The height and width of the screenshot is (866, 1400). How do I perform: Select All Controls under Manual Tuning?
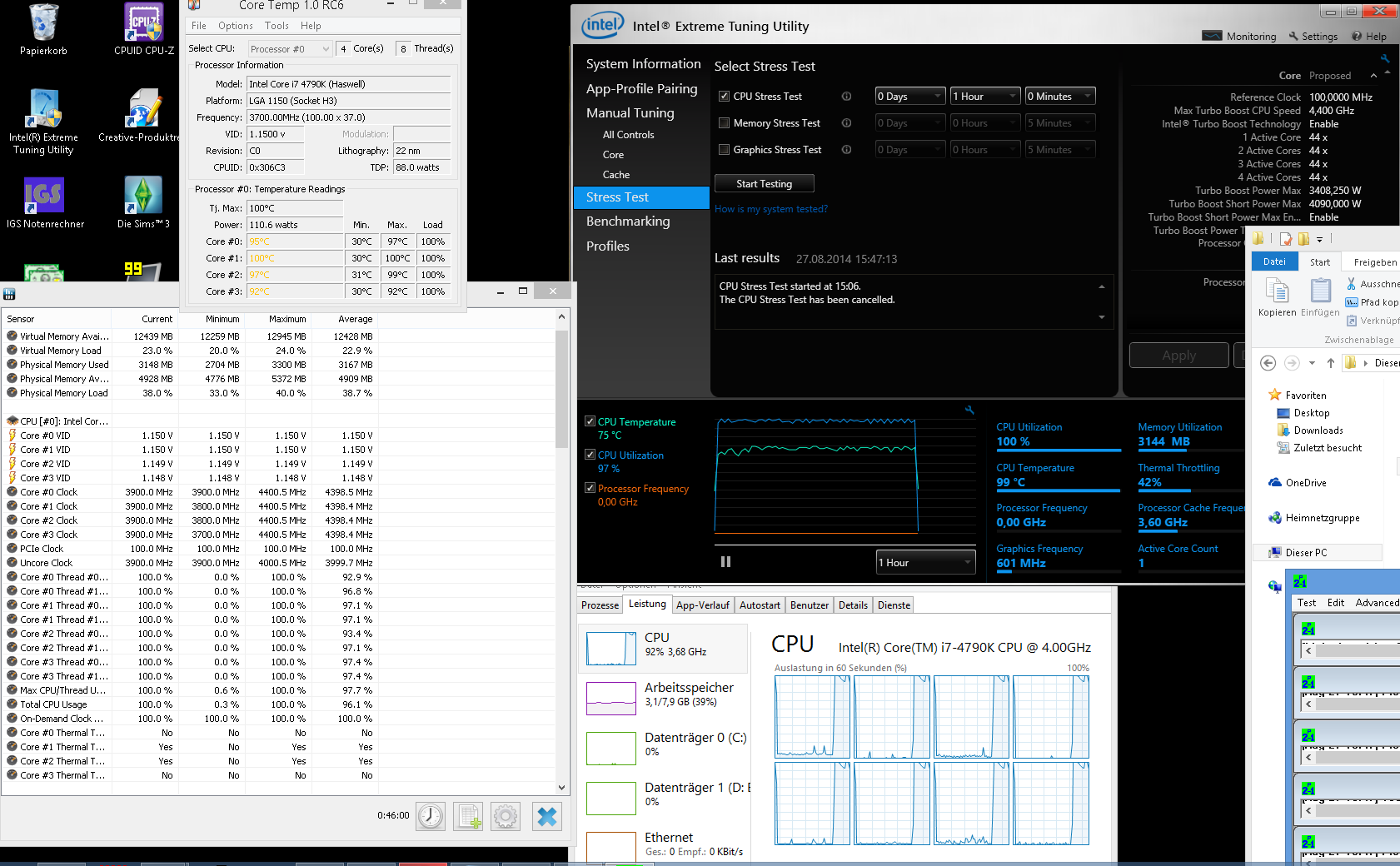pyautogui.click(x=629, y=135)
